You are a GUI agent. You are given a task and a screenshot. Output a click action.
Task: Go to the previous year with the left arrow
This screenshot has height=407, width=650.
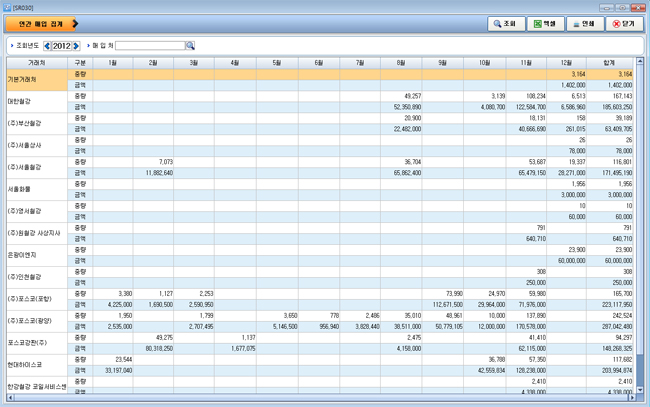[47, 46]
